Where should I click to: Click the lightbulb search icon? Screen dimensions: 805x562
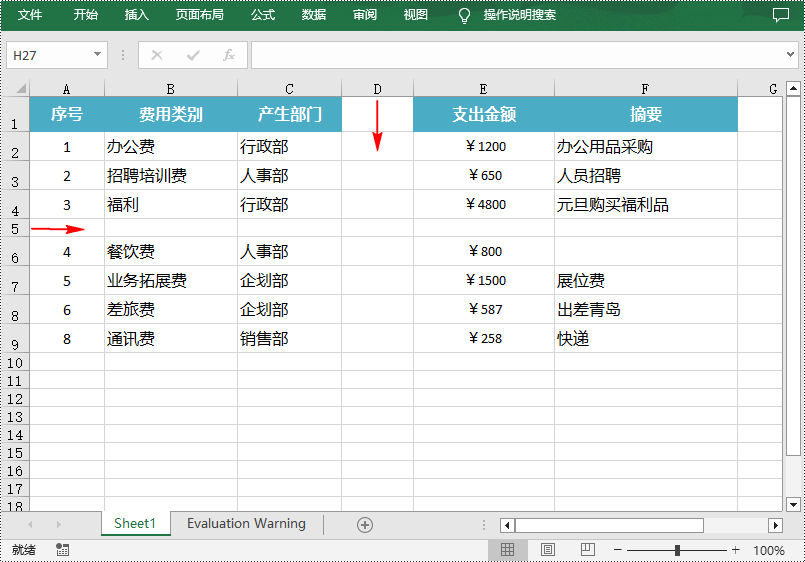pos(464,15)
